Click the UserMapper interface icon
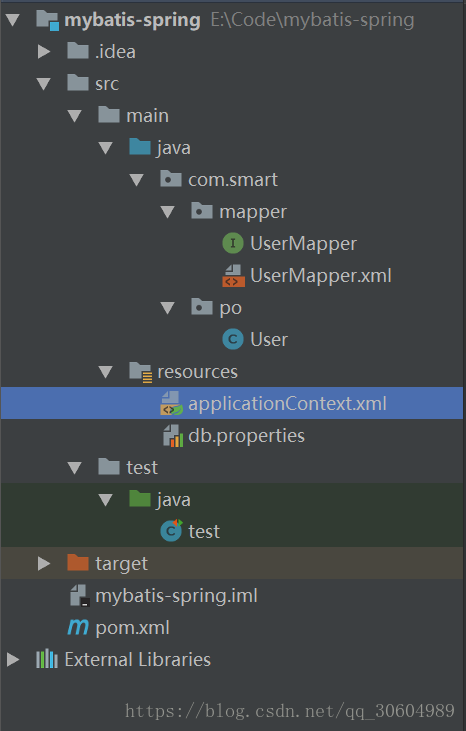The width and height of the screenshot is (466, 731). pos(233,243)
